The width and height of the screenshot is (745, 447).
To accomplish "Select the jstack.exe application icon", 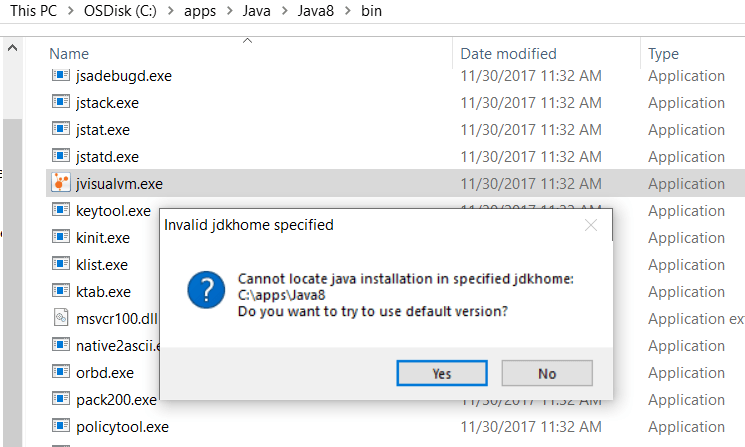I will point(61,103).
